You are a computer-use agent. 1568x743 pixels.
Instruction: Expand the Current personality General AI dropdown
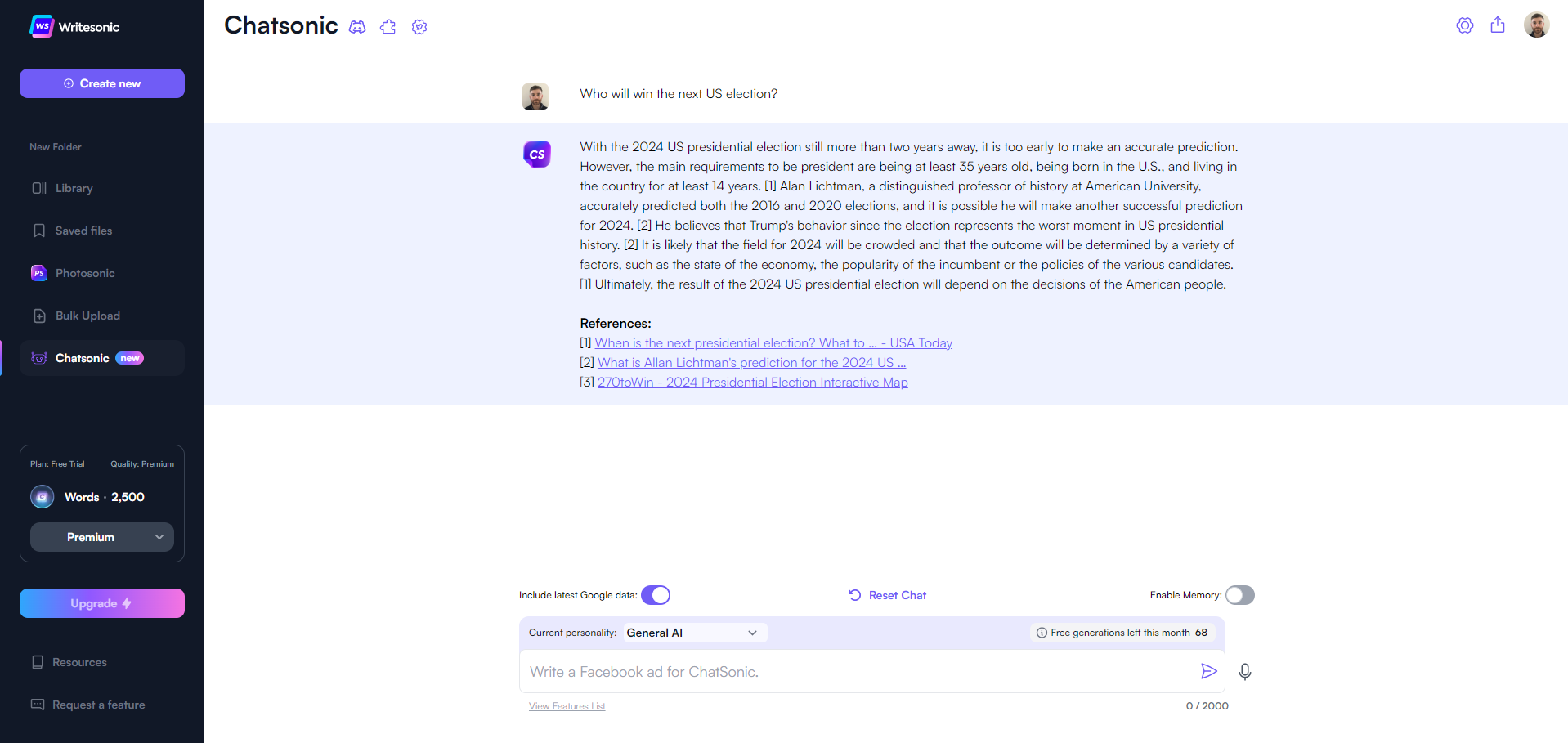(695, 633)
